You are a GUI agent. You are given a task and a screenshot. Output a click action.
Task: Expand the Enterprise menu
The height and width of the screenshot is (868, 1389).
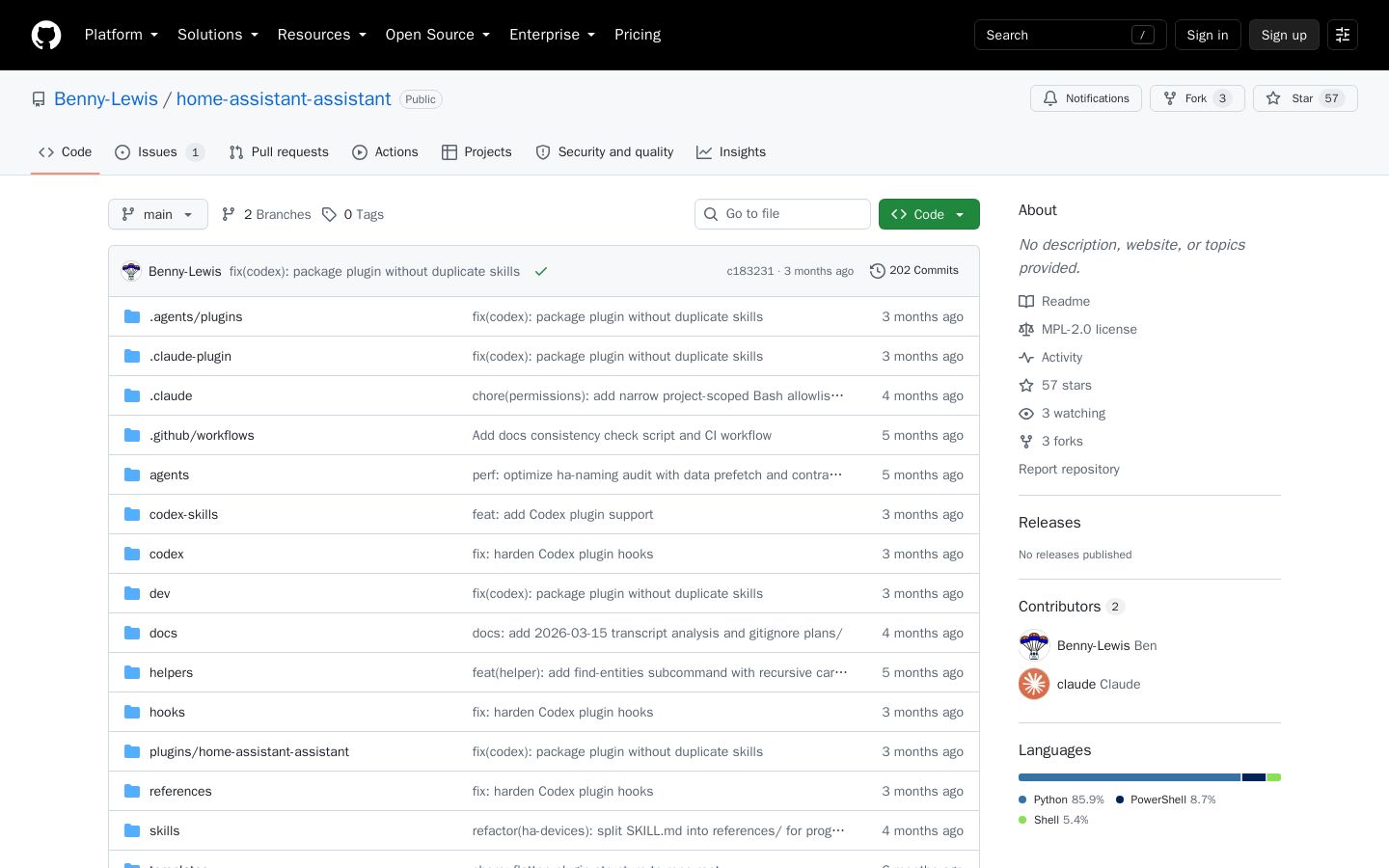coord(553,35)
